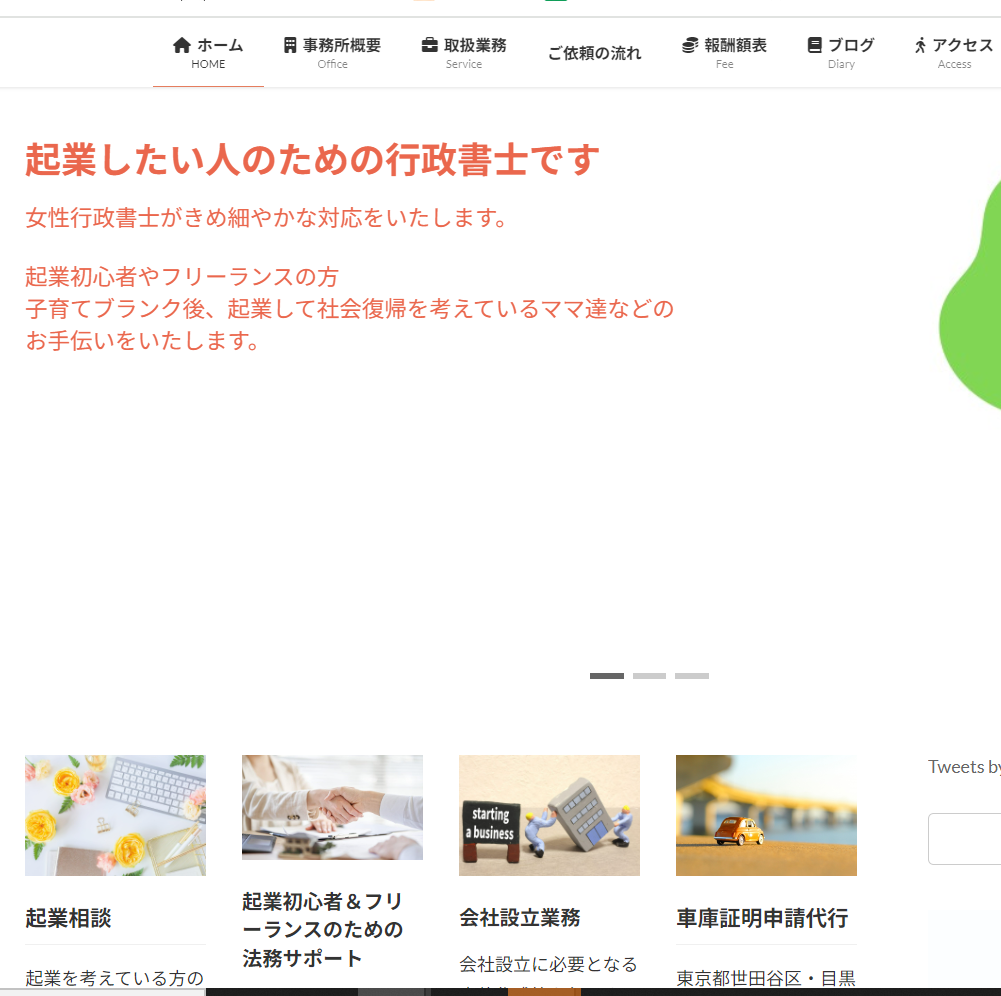Click the 会社設立業務 heading
Image resolution: width=1001 pixels, height=996 pixels.
coord(519,918)
